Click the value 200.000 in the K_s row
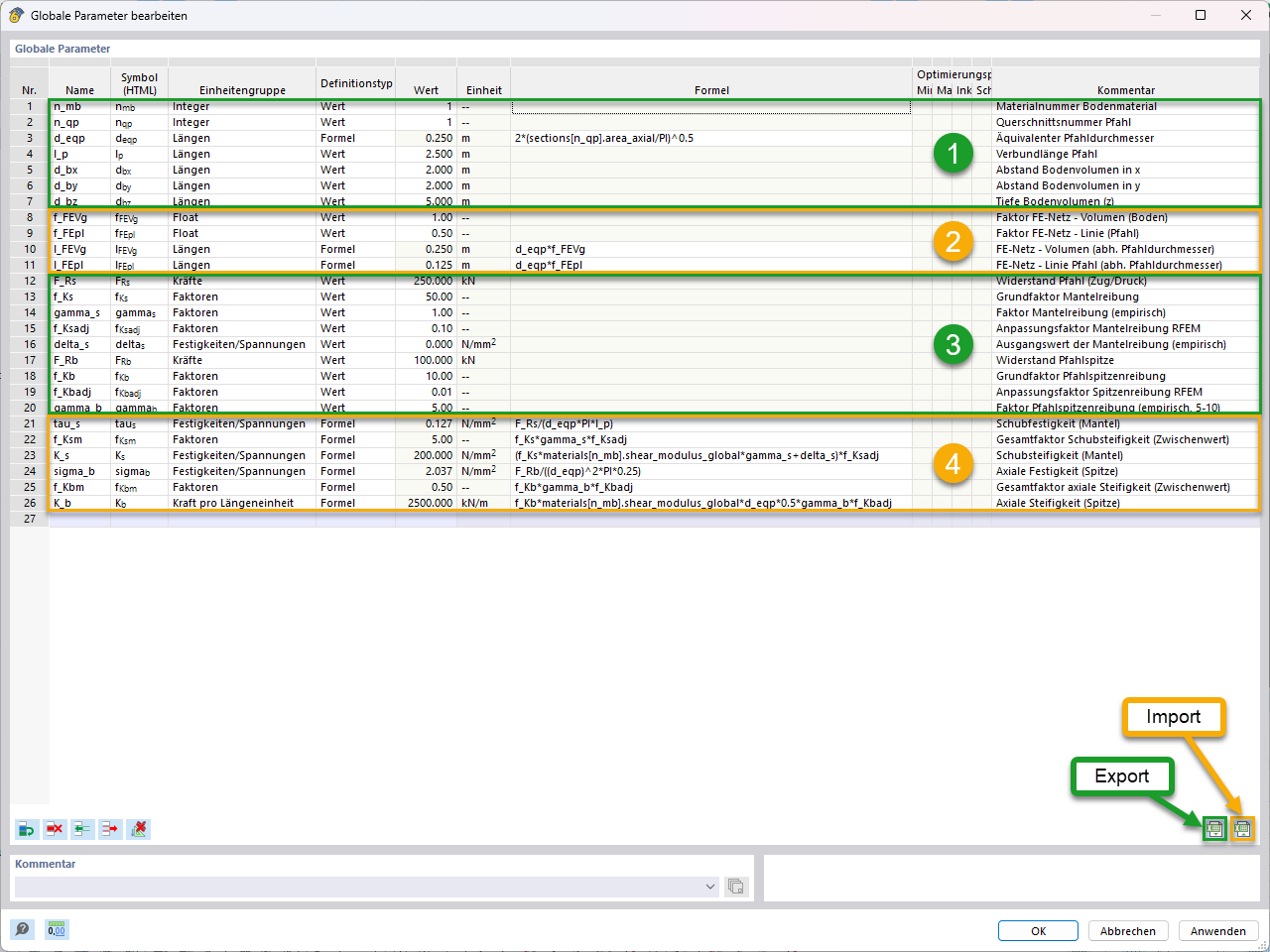The image size is (1270, 952). coord(434,455)
